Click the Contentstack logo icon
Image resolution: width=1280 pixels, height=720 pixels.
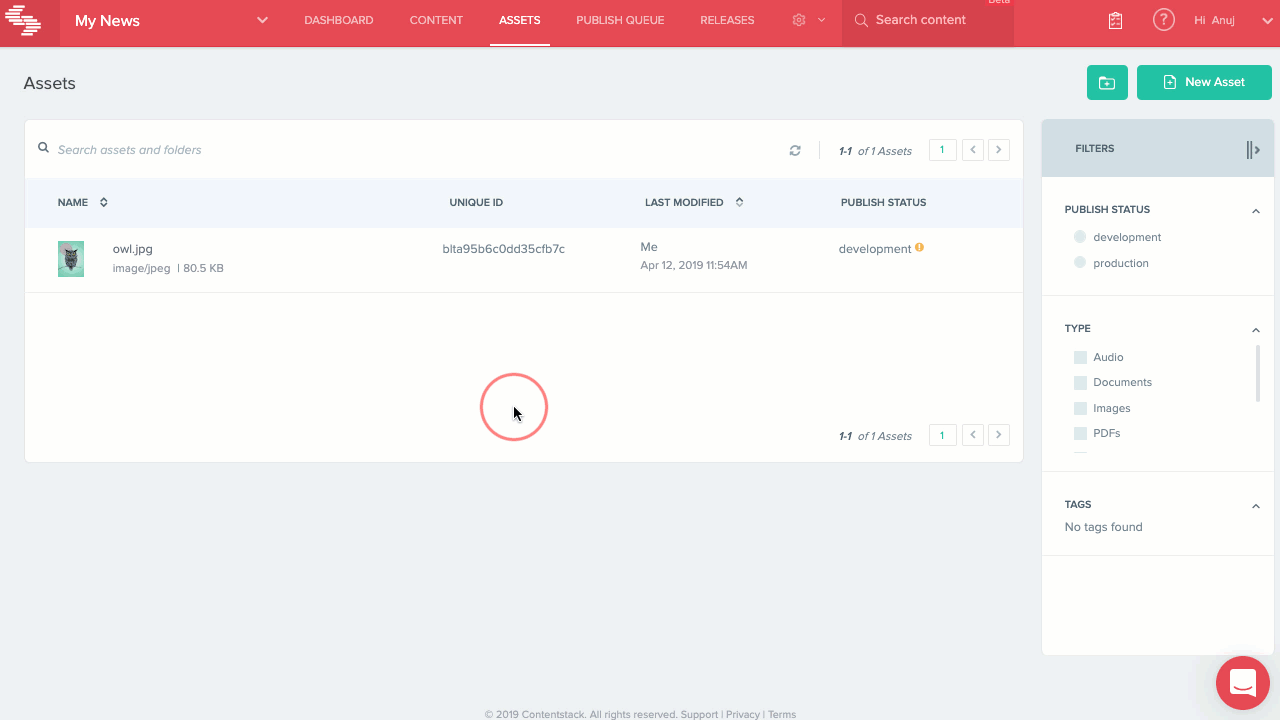(23, 21)
